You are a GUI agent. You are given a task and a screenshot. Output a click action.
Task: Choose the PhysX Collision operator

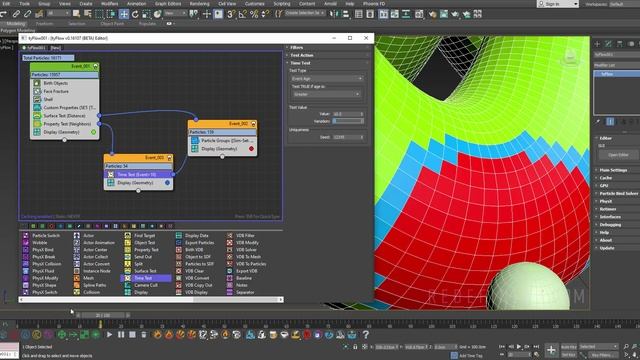click(x=42, y=264)
